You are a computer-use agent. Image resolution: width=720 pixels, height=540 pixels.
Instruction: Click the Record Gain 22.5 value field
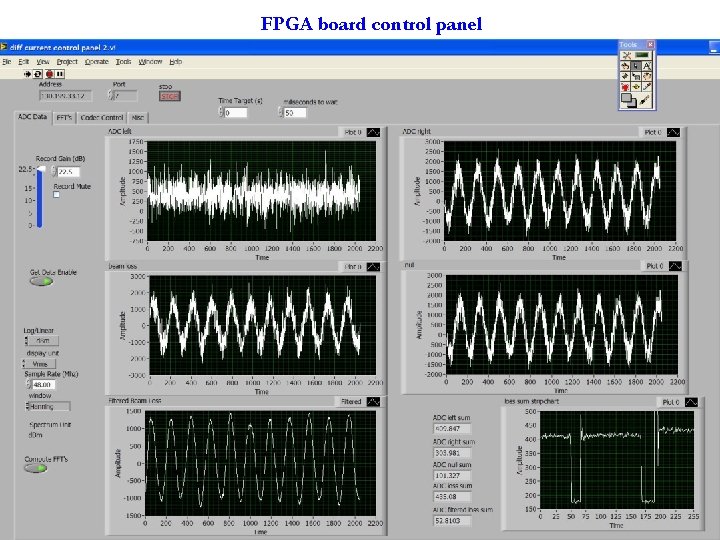[x=68, y=172]
